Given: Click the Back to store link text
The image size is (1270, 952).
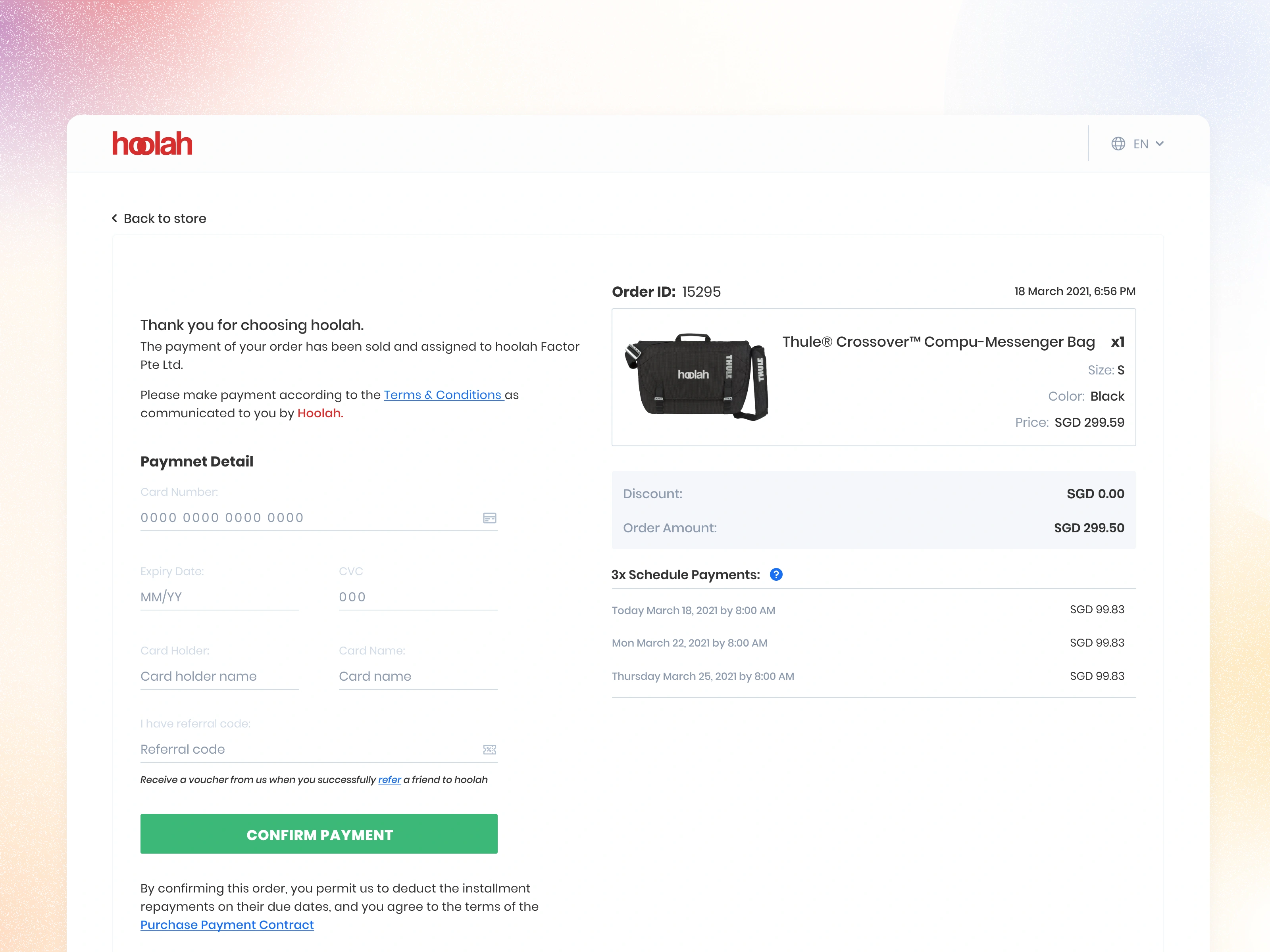Looking at the screenshot, I should pos(165,218).
